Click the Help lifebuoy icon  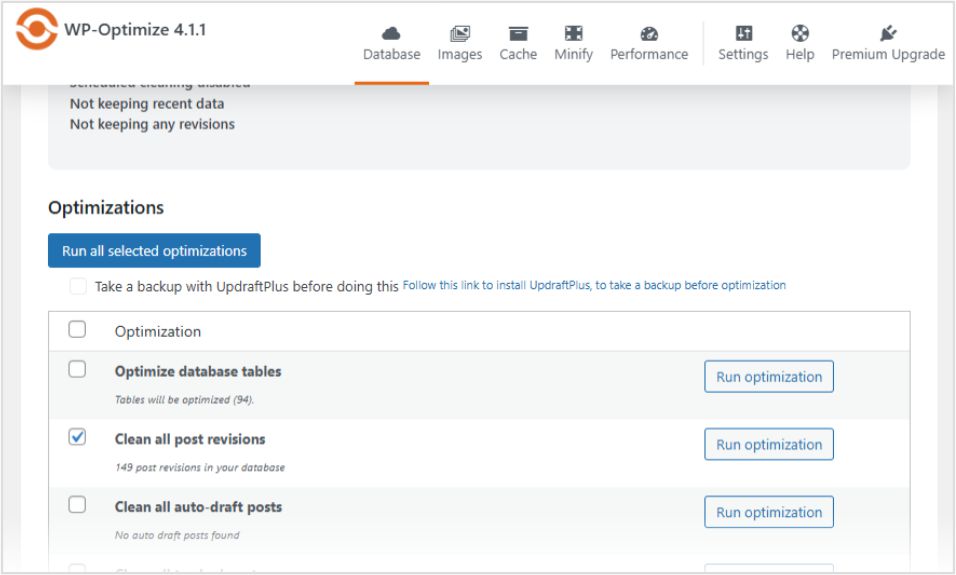tap(800, 33)
